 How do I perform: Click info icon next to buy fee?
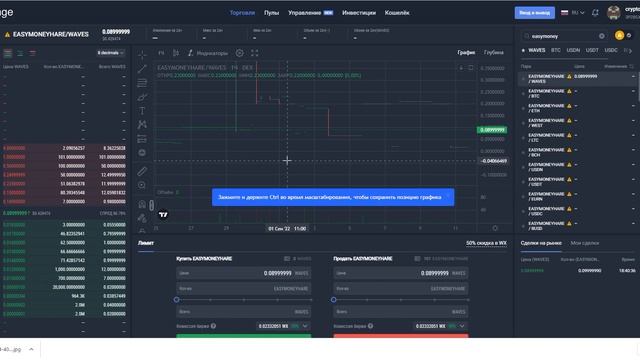coord(213,326)
